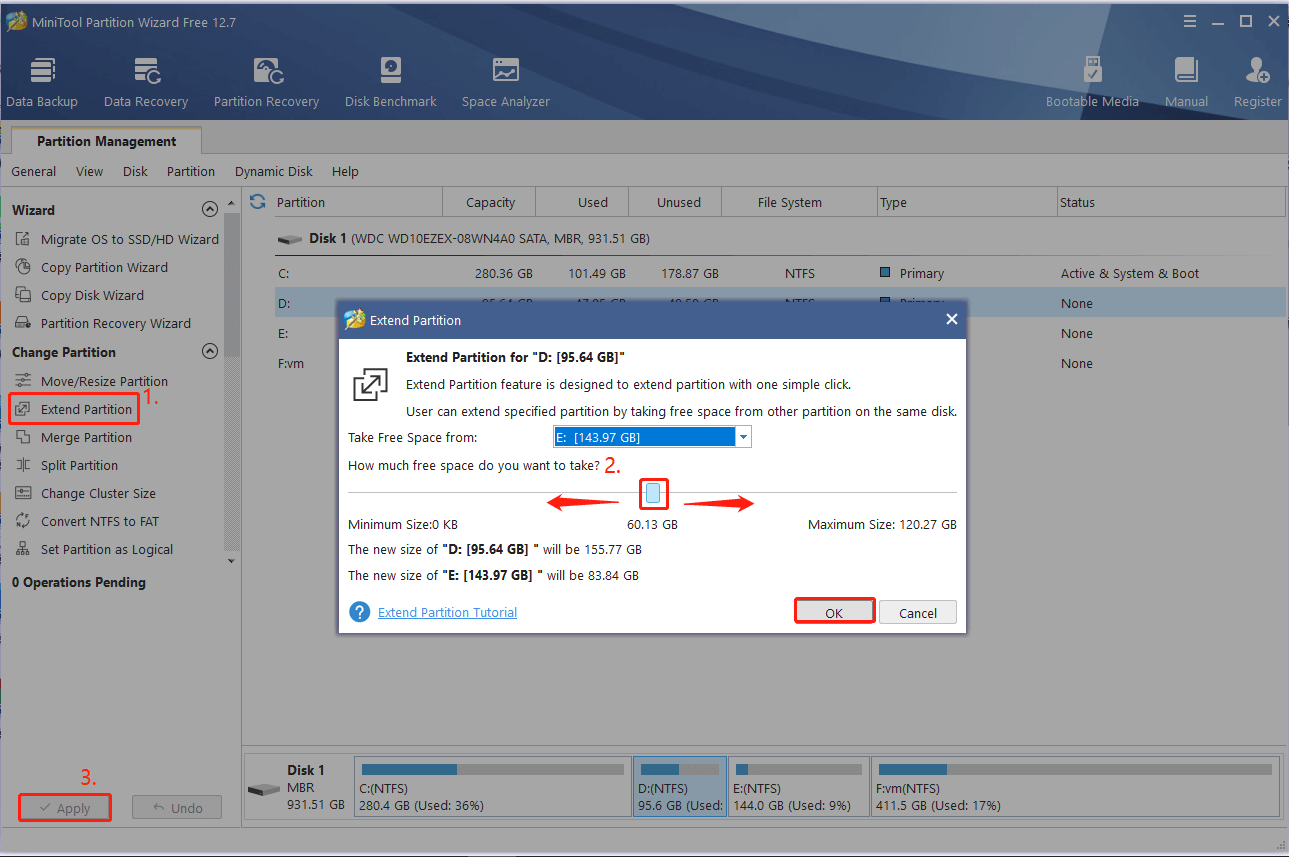The height and width of the screenshot is (857, 1289).
Task: Close the Extend Partition dialog
Action: point(951,319)
